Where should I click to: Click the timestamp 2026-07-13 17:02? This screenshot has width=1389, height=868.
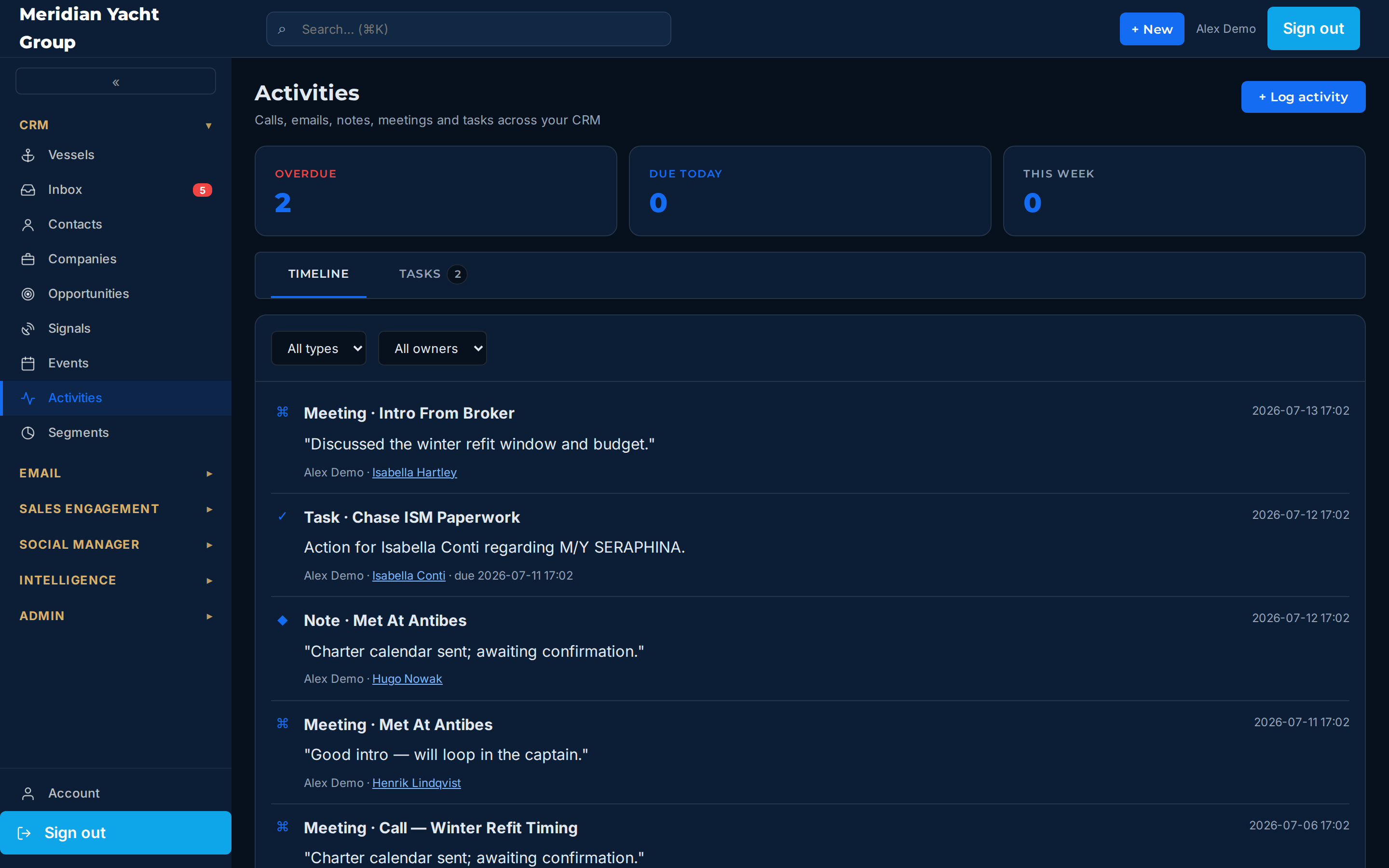point(1300,411)
